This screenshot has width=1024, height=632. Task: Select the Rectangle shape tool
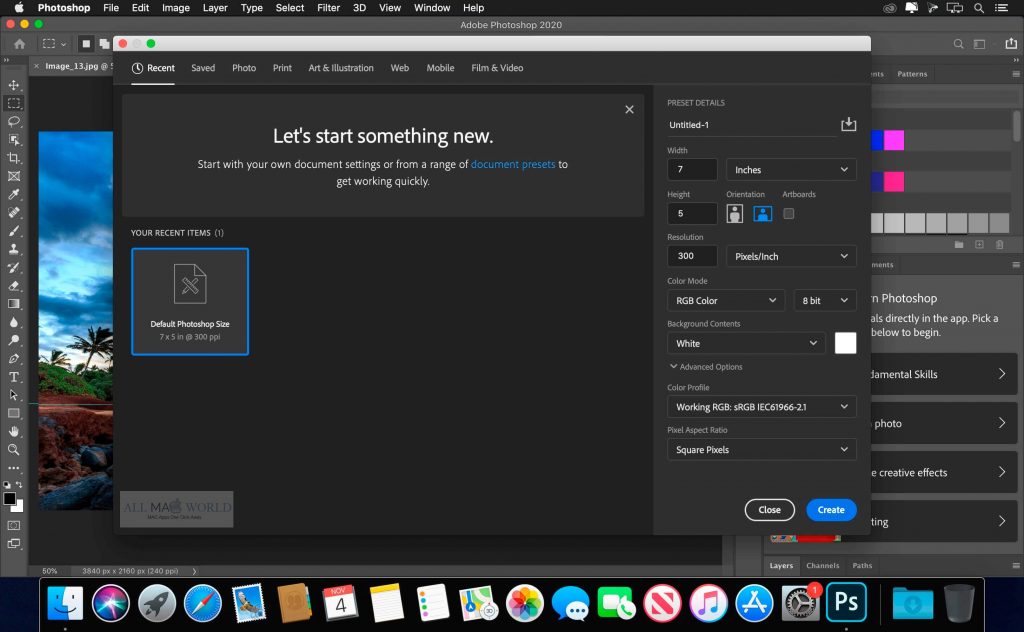[14, 414]
